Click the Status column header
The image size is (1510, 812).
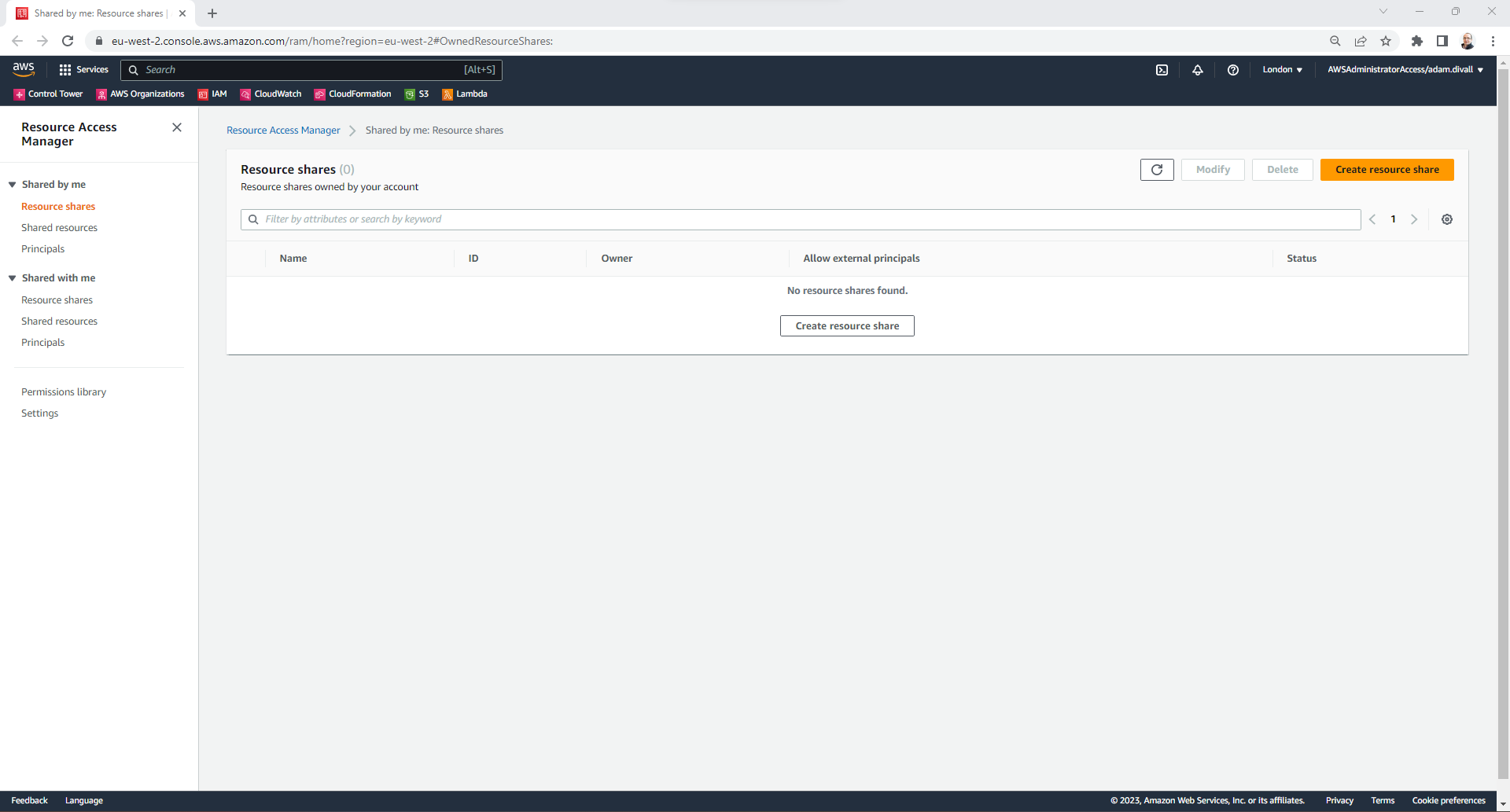click(x=1302, y=259)
